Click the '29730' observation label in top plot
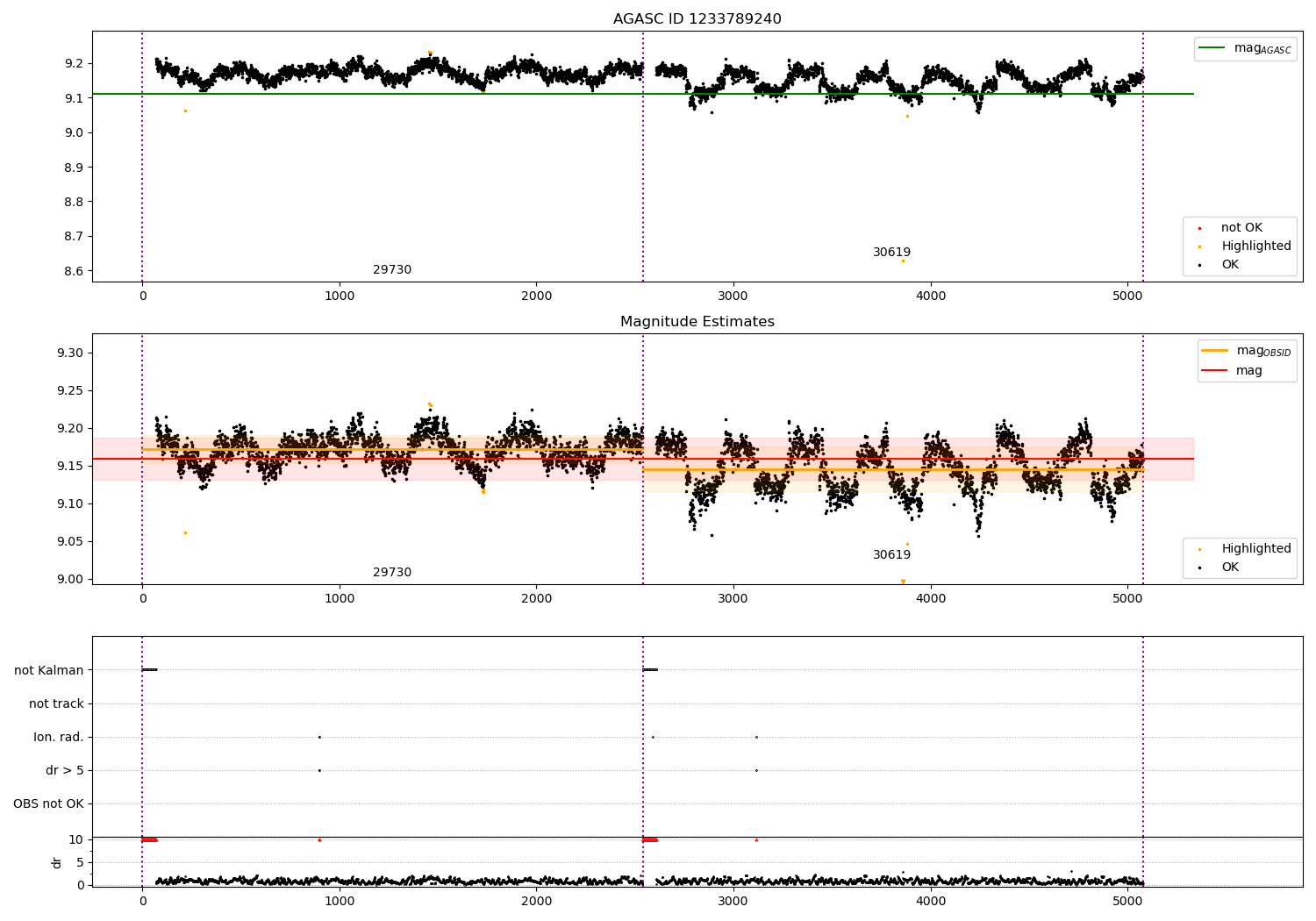The width and height of the screenshot is (1316, 921). (x=392, y=270)
